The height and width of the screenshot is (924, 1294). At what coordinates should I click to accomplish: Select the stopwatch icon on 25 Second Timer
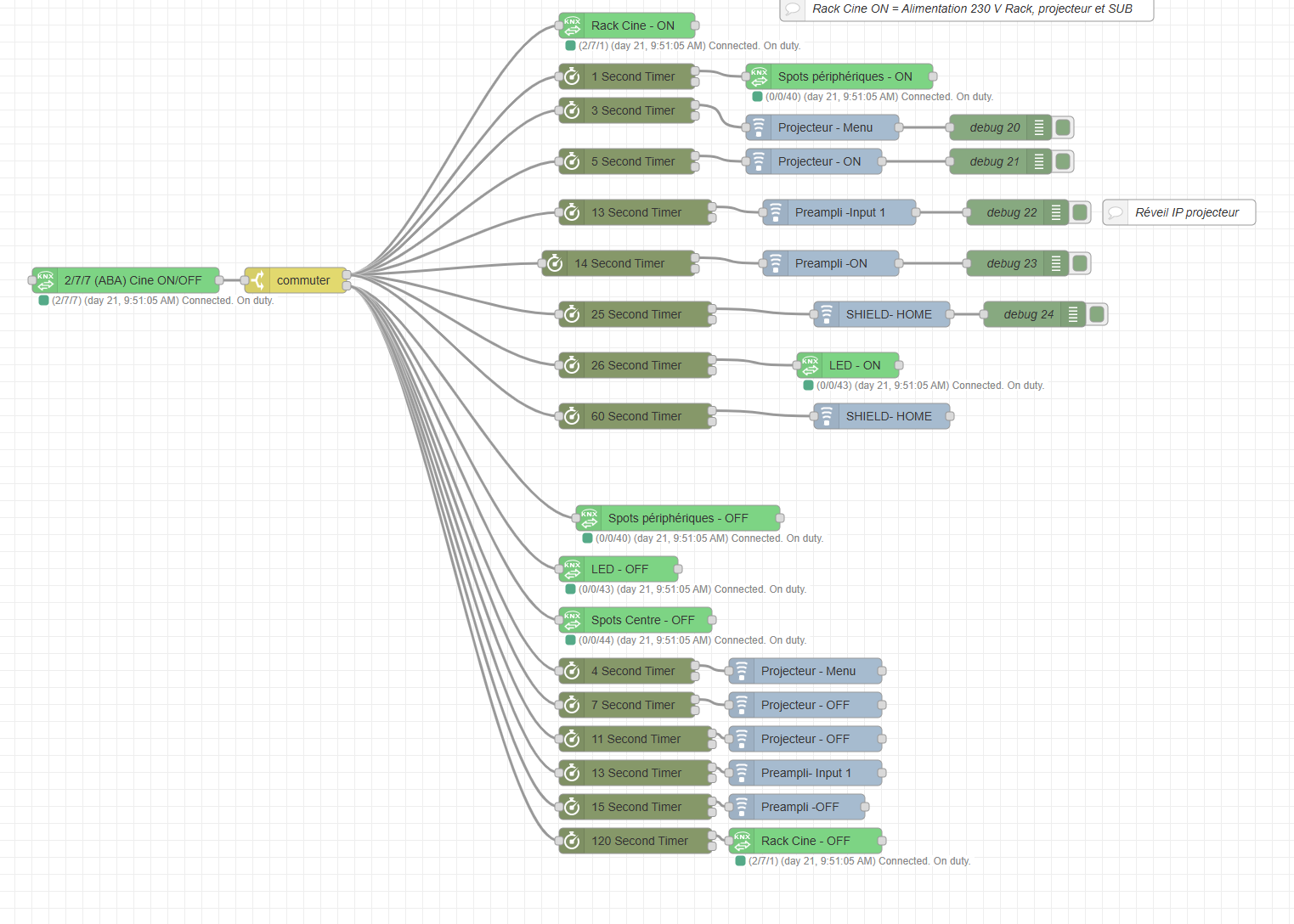572,314
